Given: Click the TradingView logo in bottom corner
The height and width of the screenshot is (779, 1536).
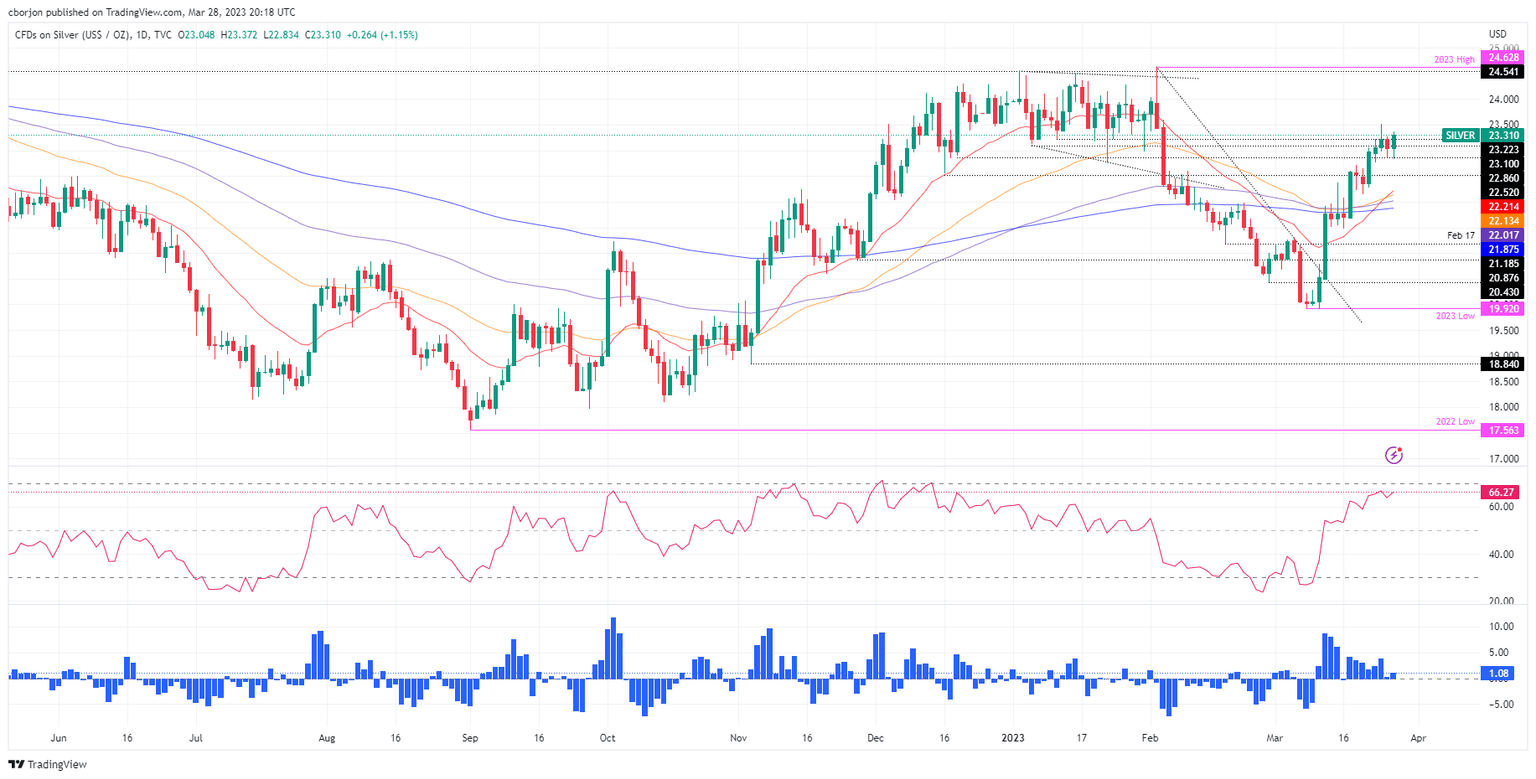Looking at the screenshot, I should click(x=46, y=764).
